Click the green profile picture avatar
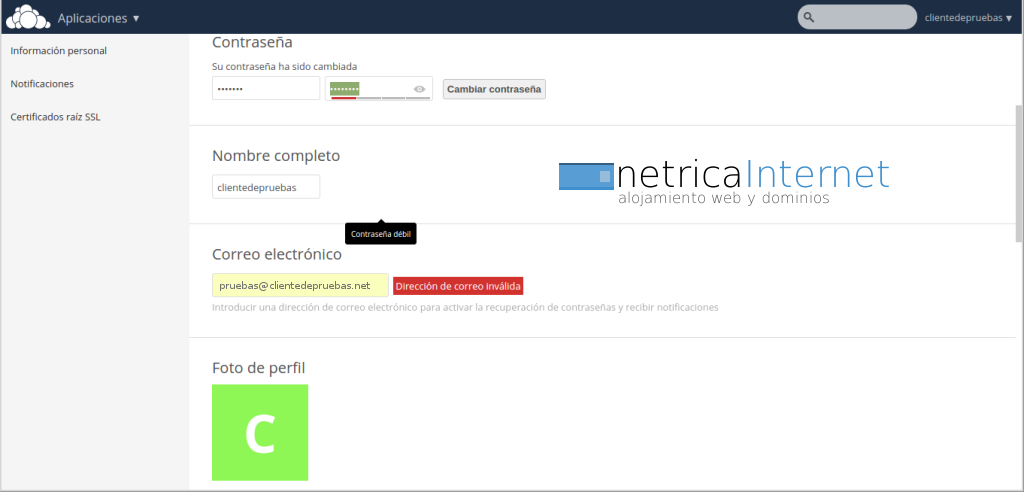The image size is (1024, 492). tap(260, 432)
